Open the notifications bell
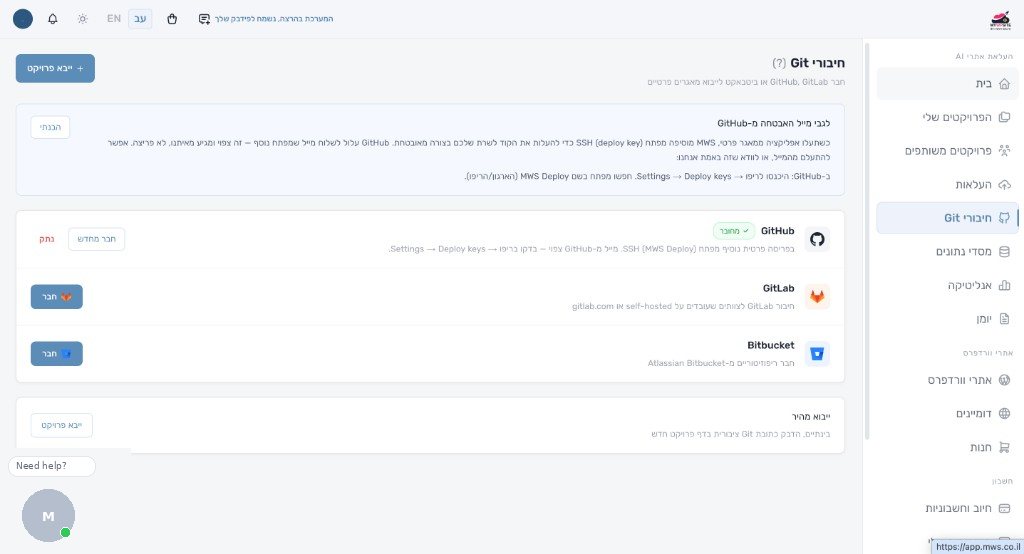The width and height of the screenshot is (1024, 554). (53, 19)
